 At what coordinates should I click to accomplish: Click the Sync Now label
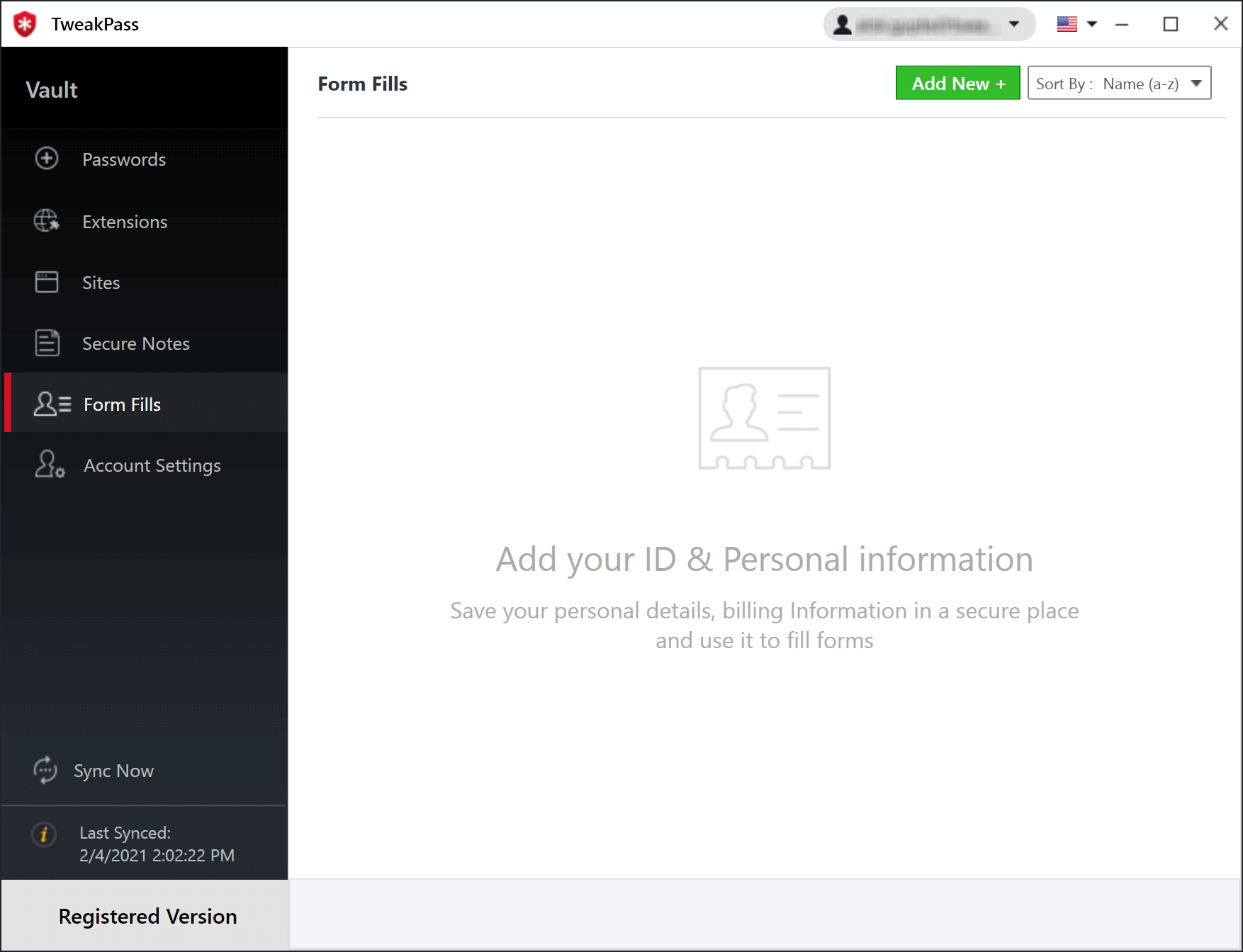point(113,771)
